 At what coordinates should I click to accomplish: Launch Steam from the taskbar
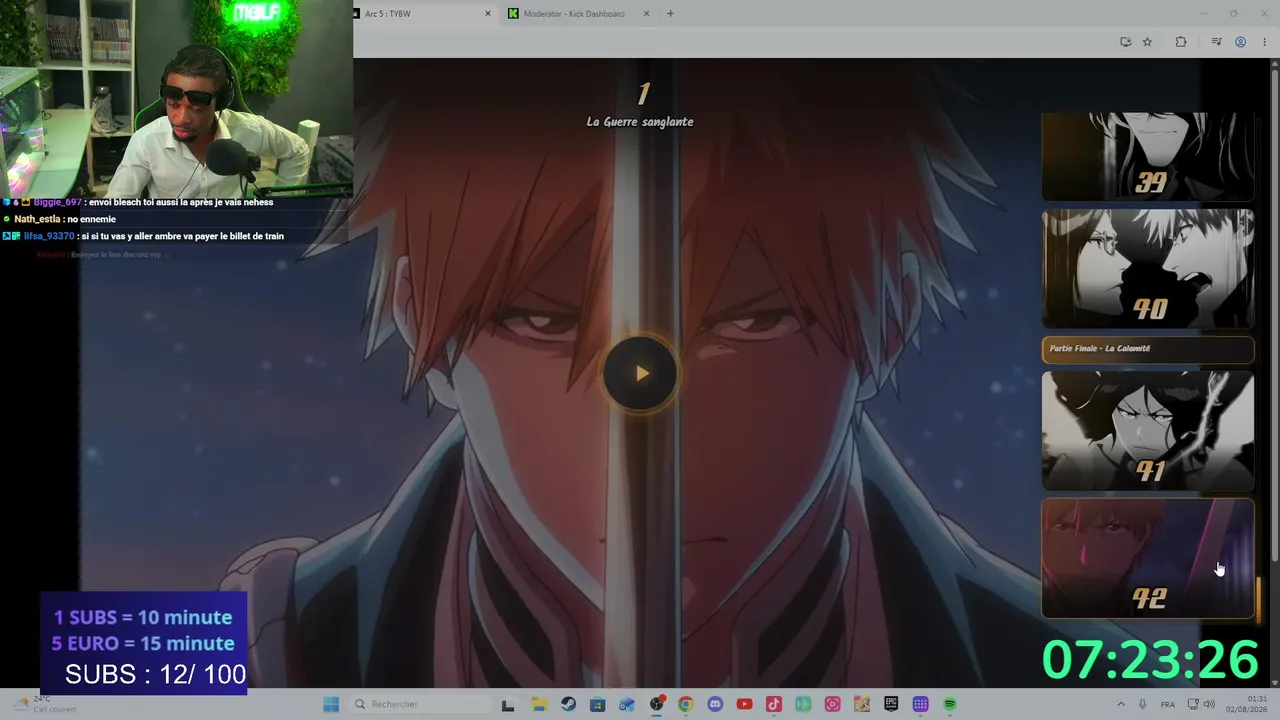point(568,704)
